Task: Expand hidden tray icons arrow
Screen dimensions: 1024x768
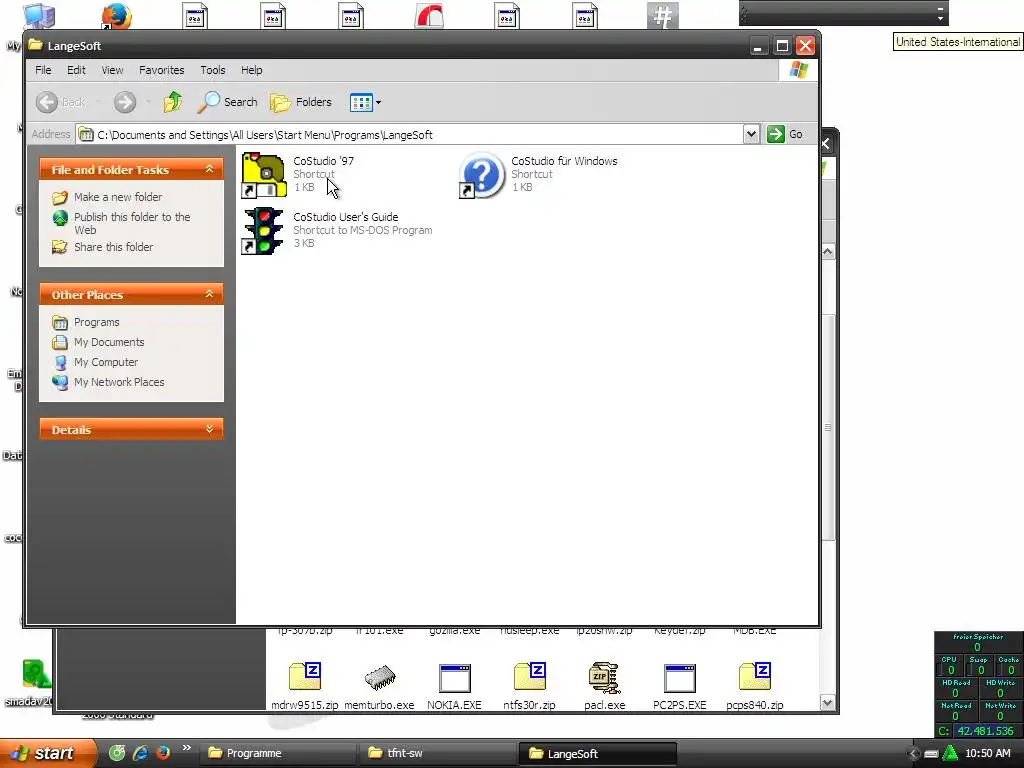Action: tap(914, 754)
